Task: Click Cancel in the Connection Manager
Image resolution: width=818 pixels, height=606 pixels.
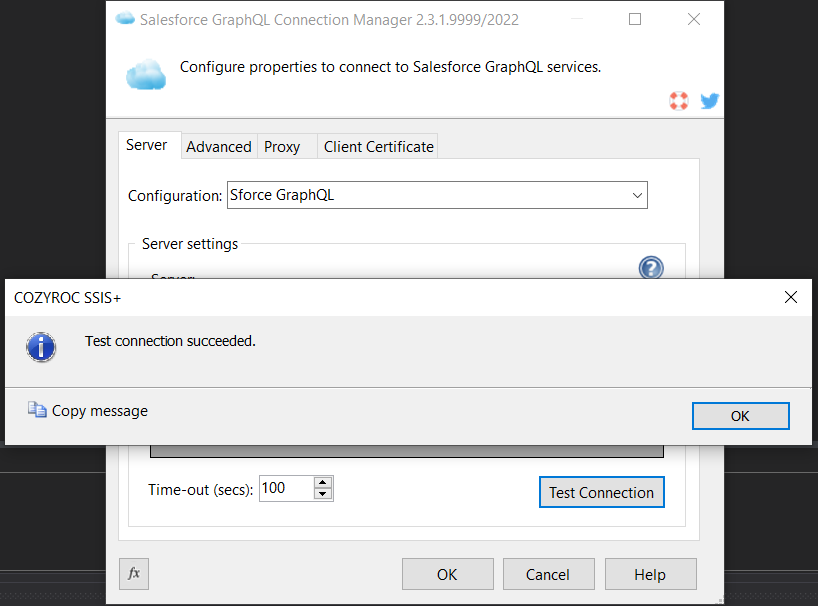Action: (x=548, y=574)
